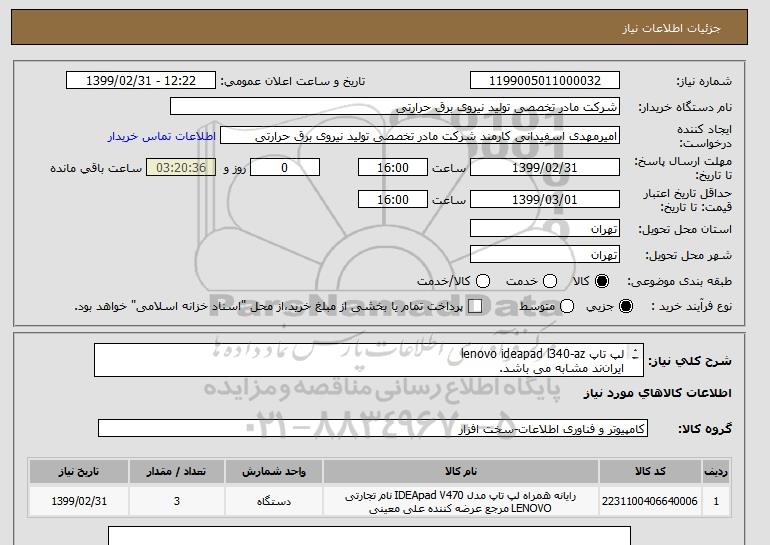Click the goods group field
The width and height of the screenshot is (770, 545).
click(x=373, y=429)
